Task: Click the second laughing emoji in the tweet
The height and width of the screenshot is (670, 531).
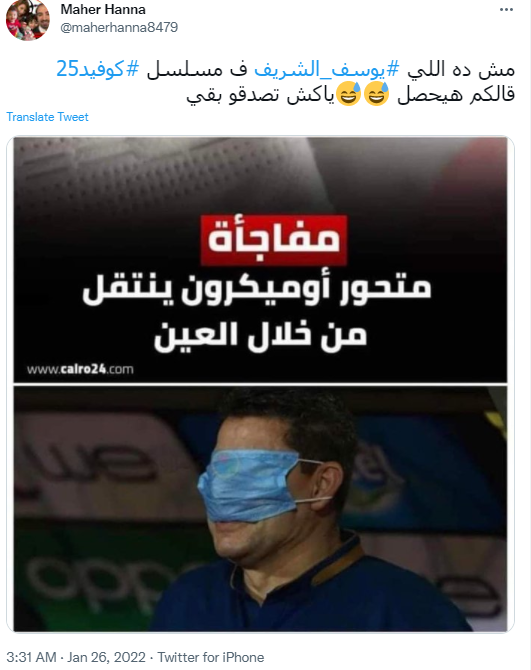Action: 349,94
